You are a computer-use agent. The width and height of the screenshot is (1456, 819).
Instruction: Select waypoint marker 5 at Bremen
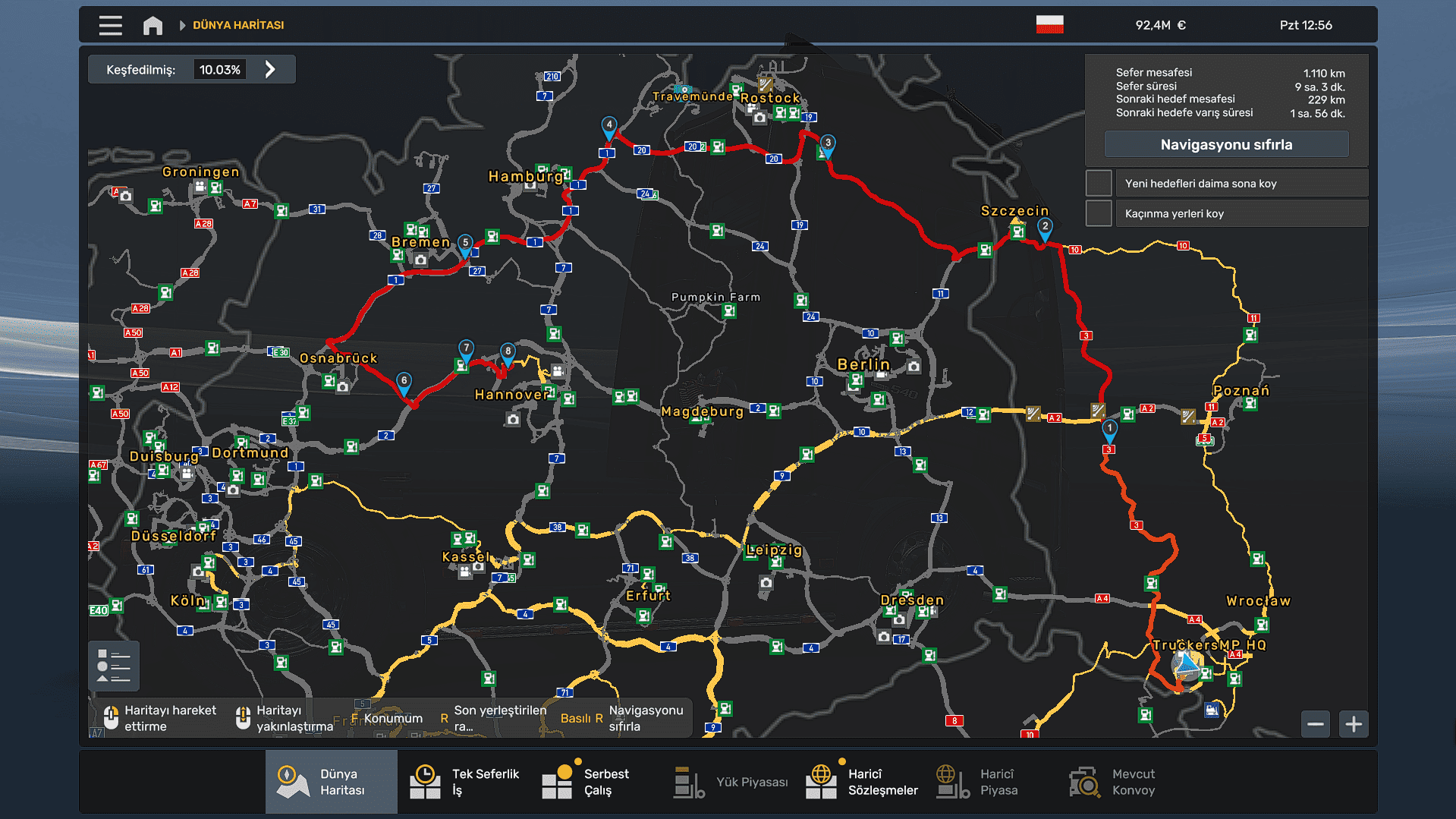click(465, 244)
